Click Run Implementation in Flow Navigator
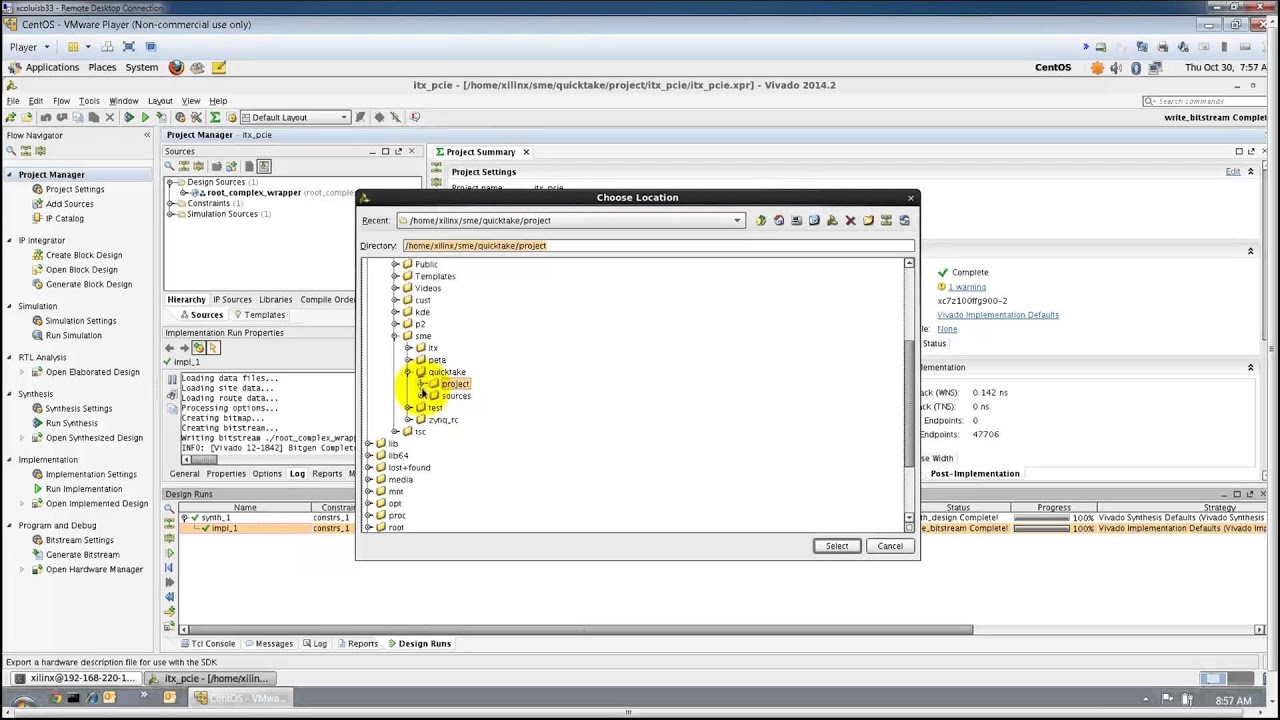This screenshot has width=1280, height=720. pyautogui.click(x=84, y=489)
